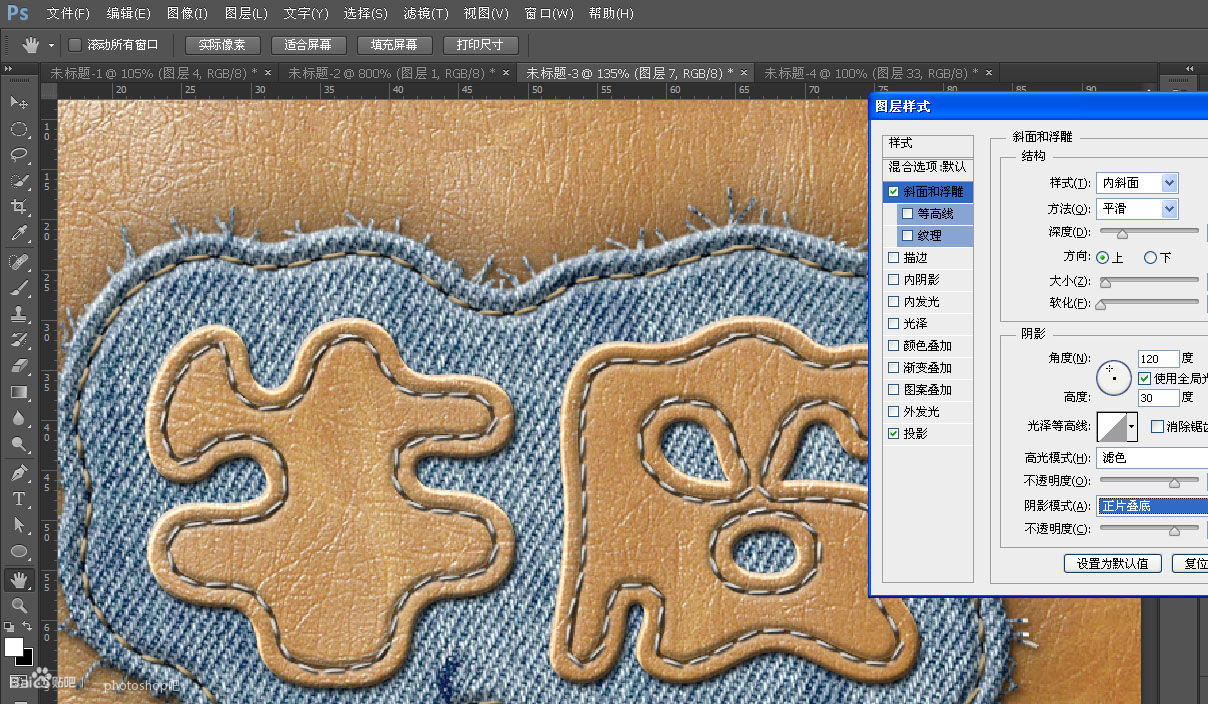Image resolution: width=1208 pixels, height=704 pixels.
Task: Select the Eyedropper tool
Action: pyautogui.click(x=18, y=234)
